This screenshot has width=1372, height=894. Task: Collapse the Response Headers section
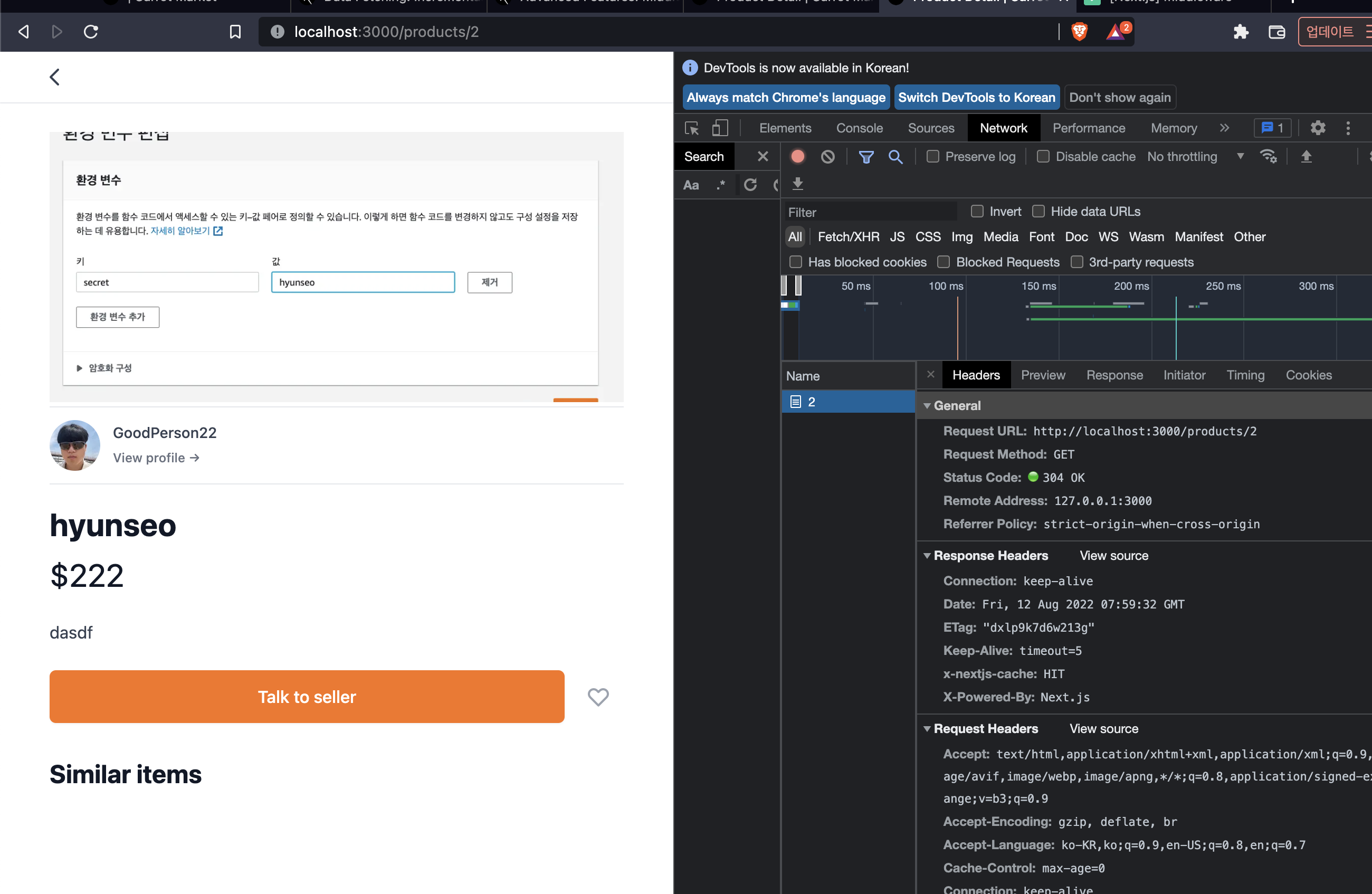927,555
